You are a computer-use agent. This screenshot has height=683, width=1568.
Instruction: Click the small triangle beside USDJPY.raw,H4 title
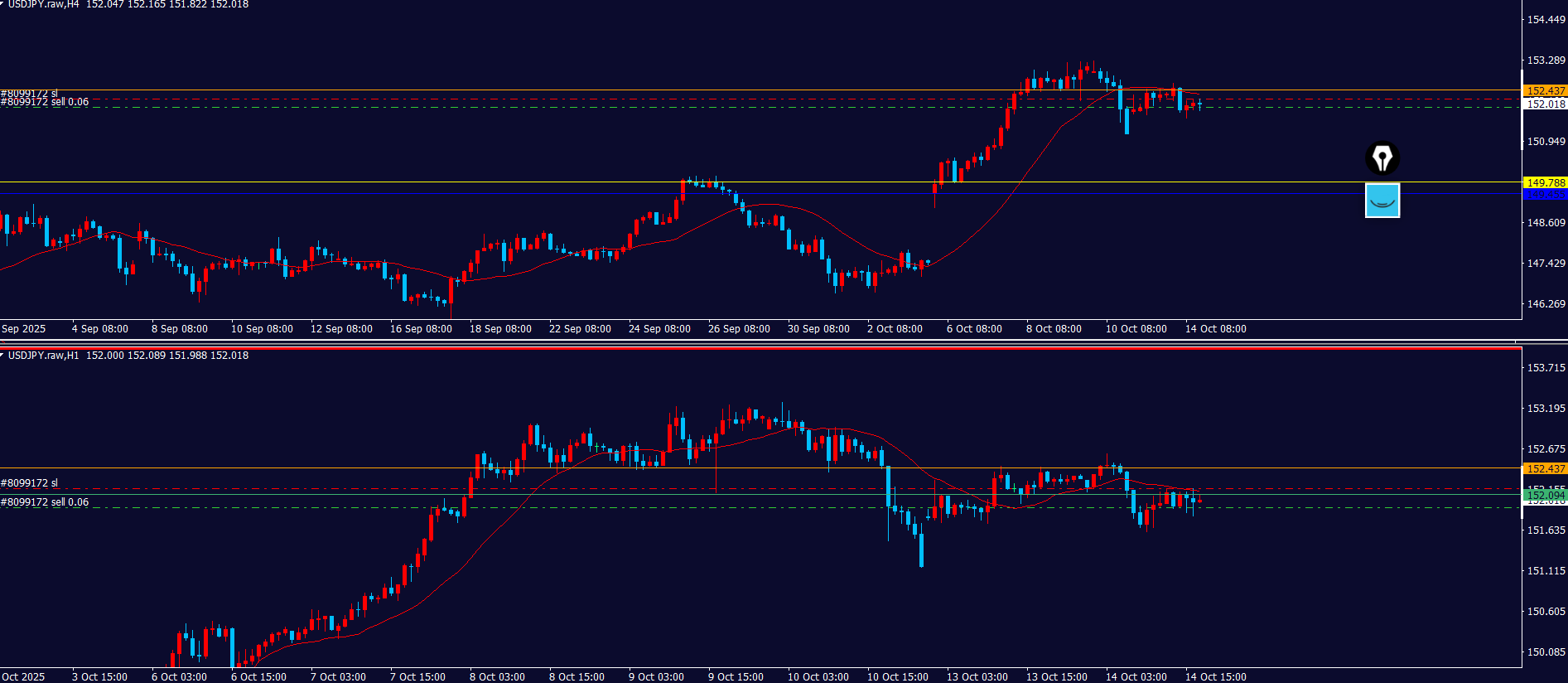pyautogui.click(x=2, y=4)
